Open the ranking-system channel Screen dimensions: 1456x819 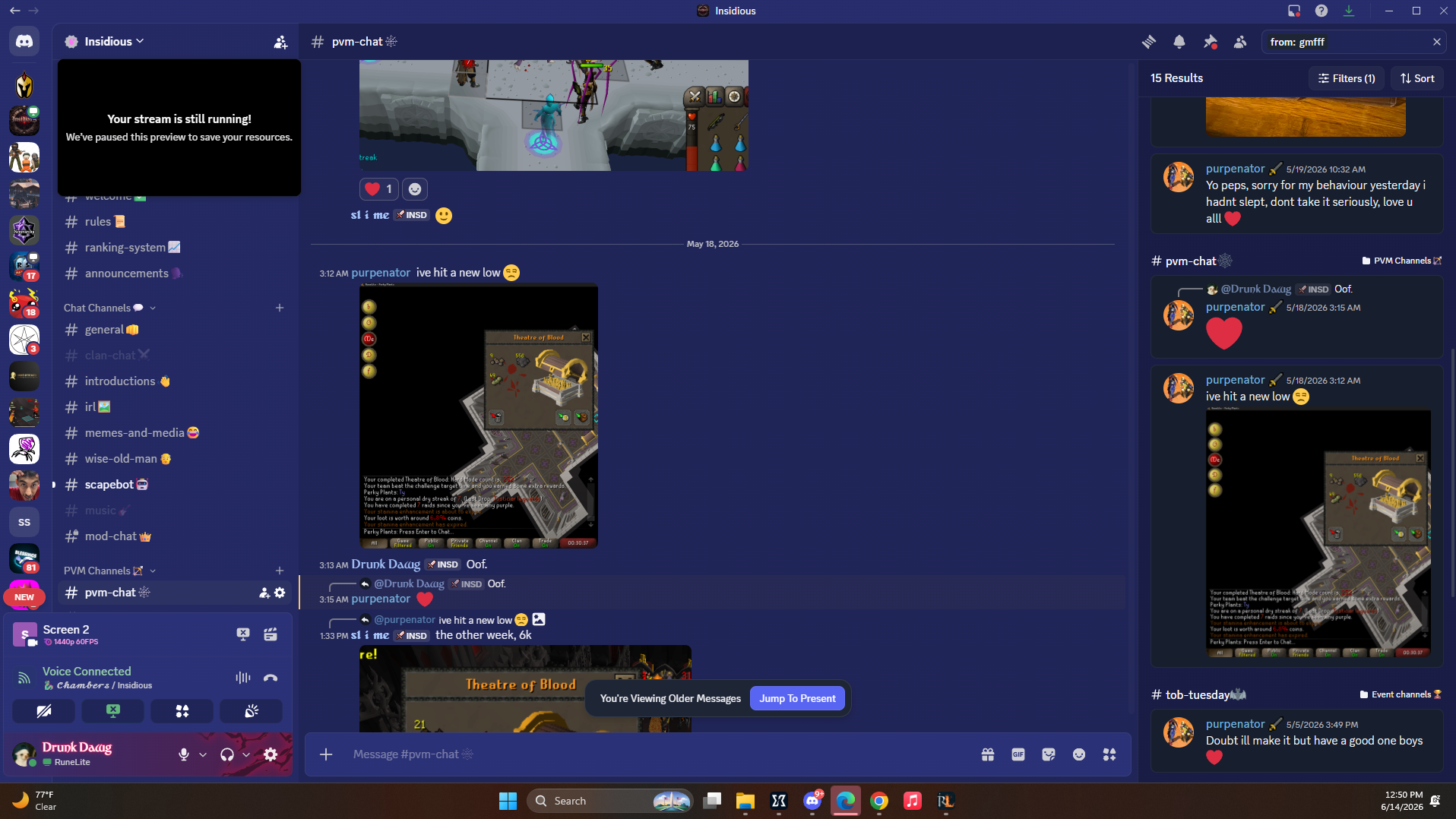tap(174, 248)
